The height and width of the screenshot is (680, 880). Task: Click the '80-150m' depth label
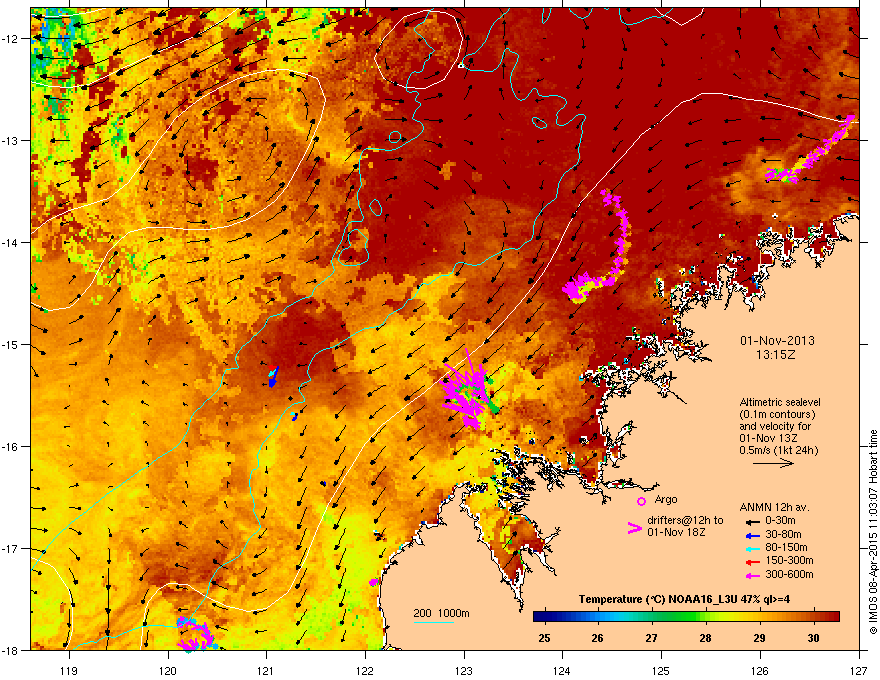786,548
